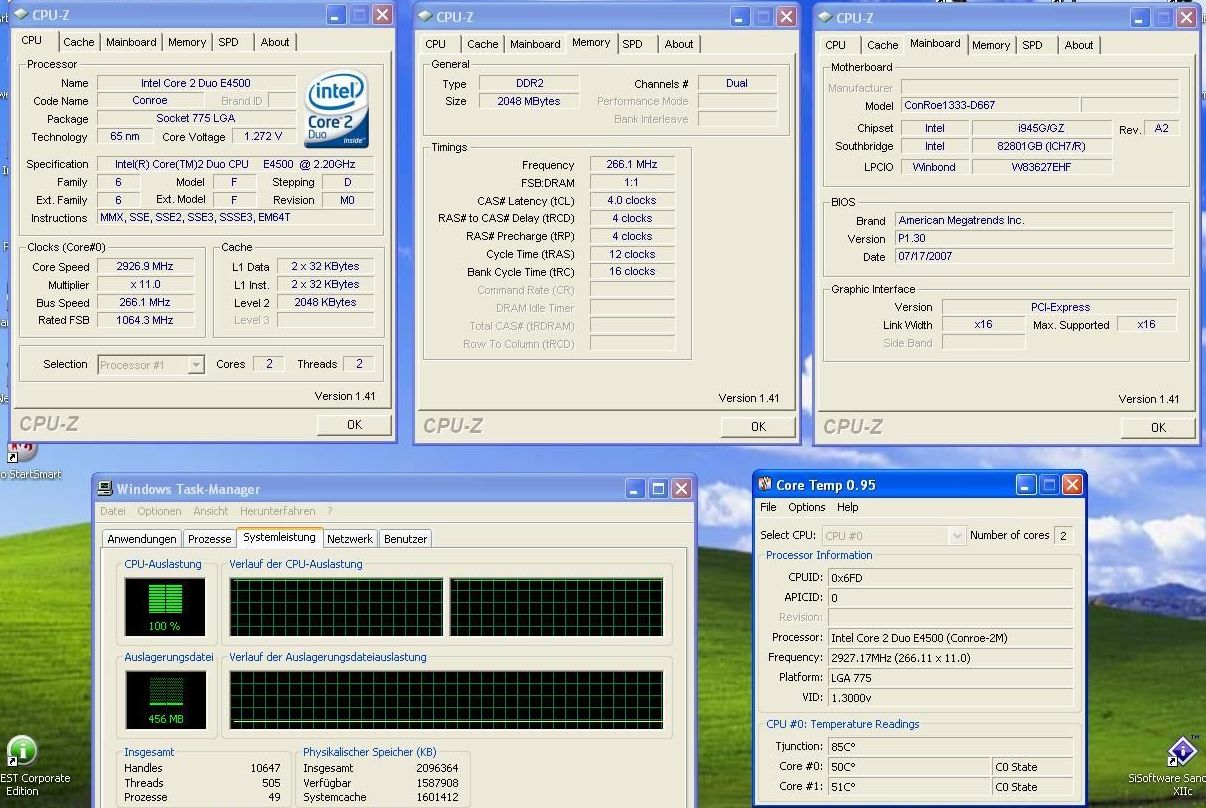Click the ConRoe1333-D667 model field
This screenshot has width=1206, height=808.
tap(990, 105)
